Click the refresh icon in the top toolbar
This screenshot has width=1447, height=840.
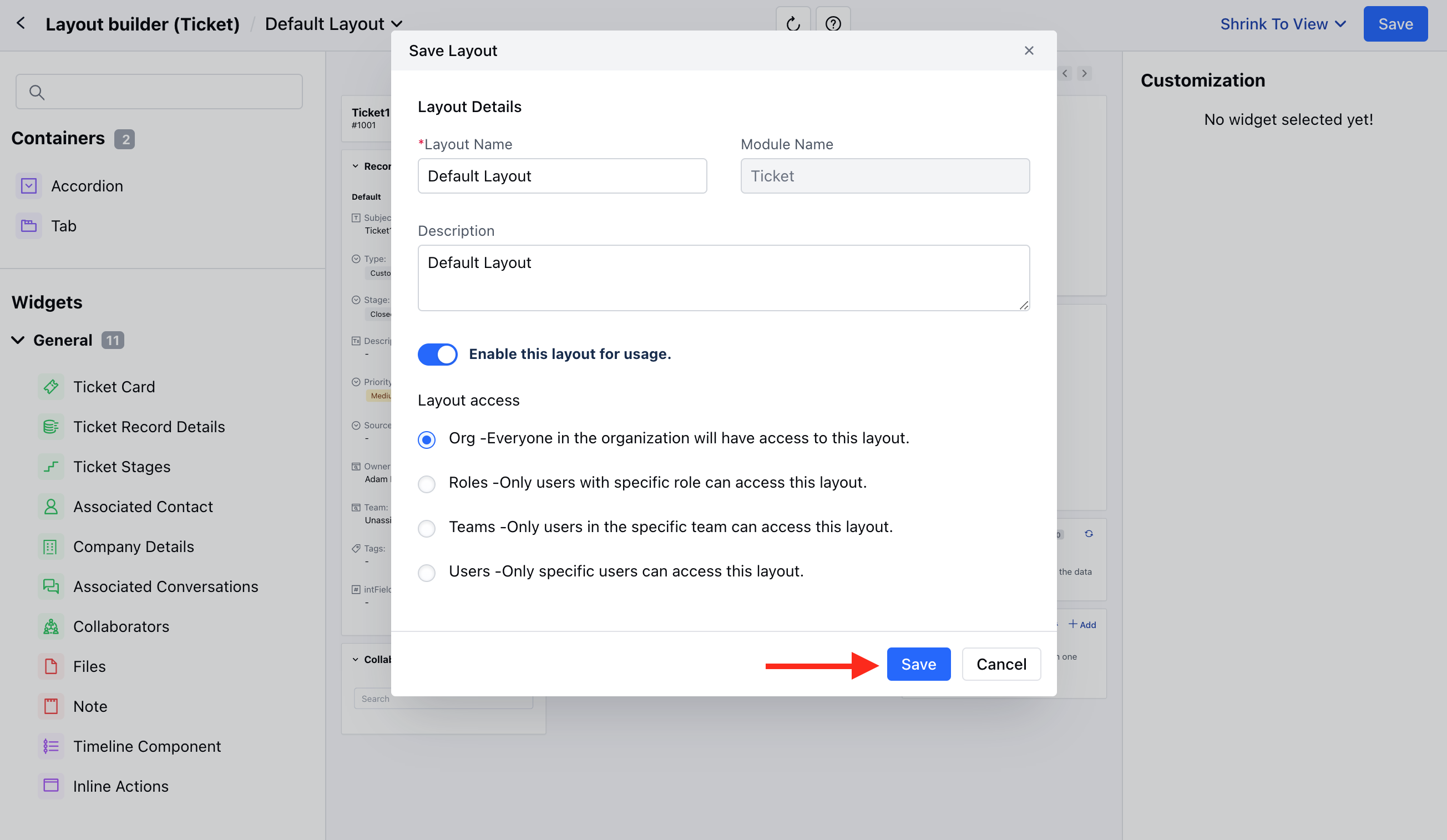click(x=792, y=23)
